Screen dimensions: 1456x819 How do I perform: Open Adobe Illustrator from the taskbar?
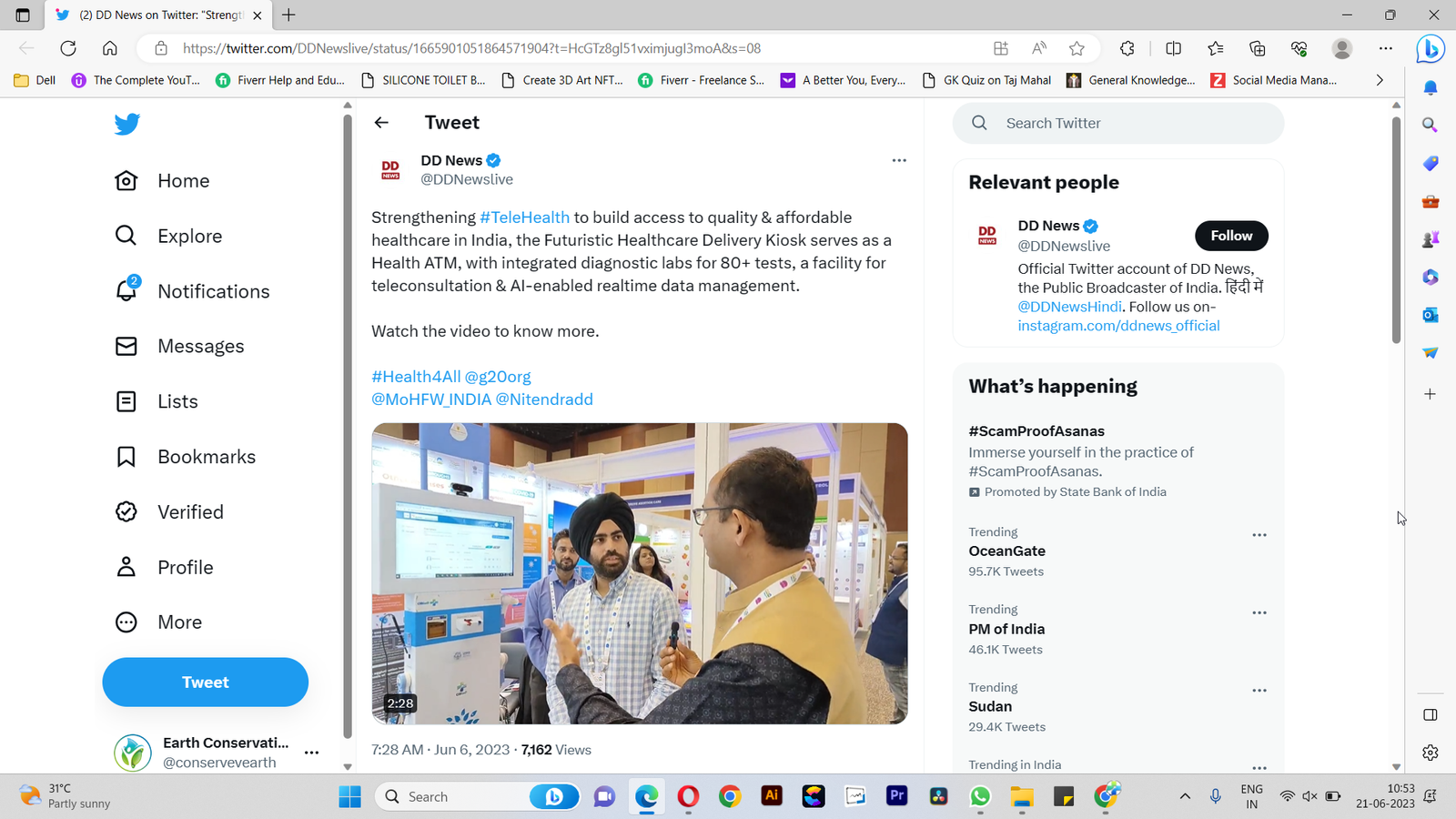point(772,796)
